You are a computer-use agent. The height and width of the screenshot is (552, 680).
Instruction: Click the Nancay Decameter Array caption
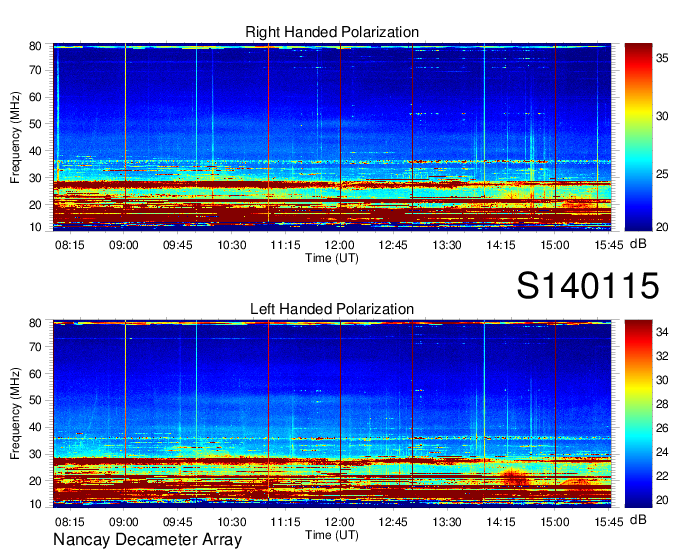click(x=147, y=540)
